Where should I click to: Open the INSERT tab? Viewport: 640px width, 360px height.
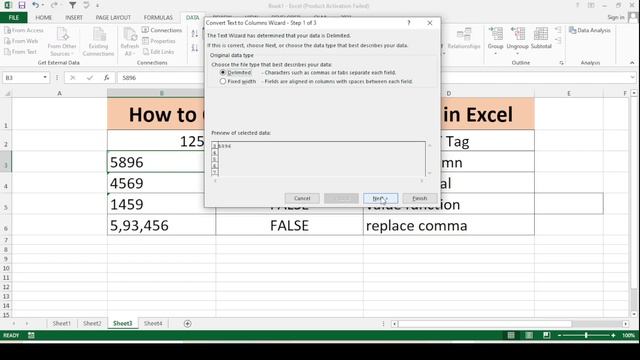tap(74, 18)
